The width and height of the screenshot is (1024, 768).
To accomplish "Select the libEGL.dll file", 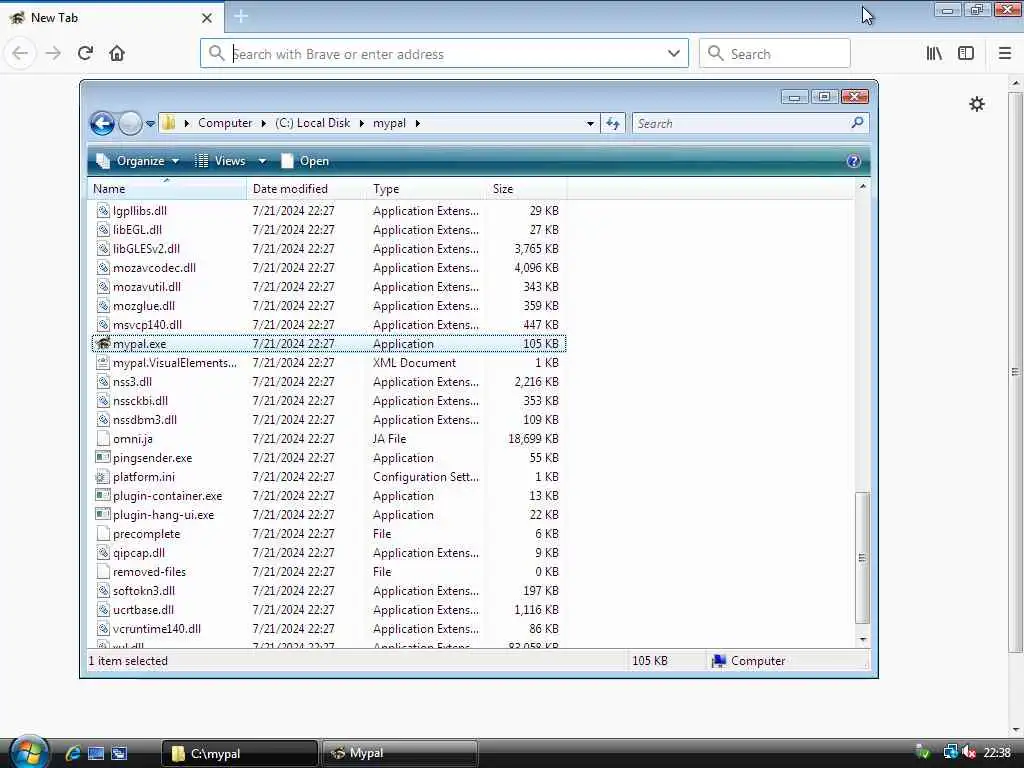I will (137, 230).
